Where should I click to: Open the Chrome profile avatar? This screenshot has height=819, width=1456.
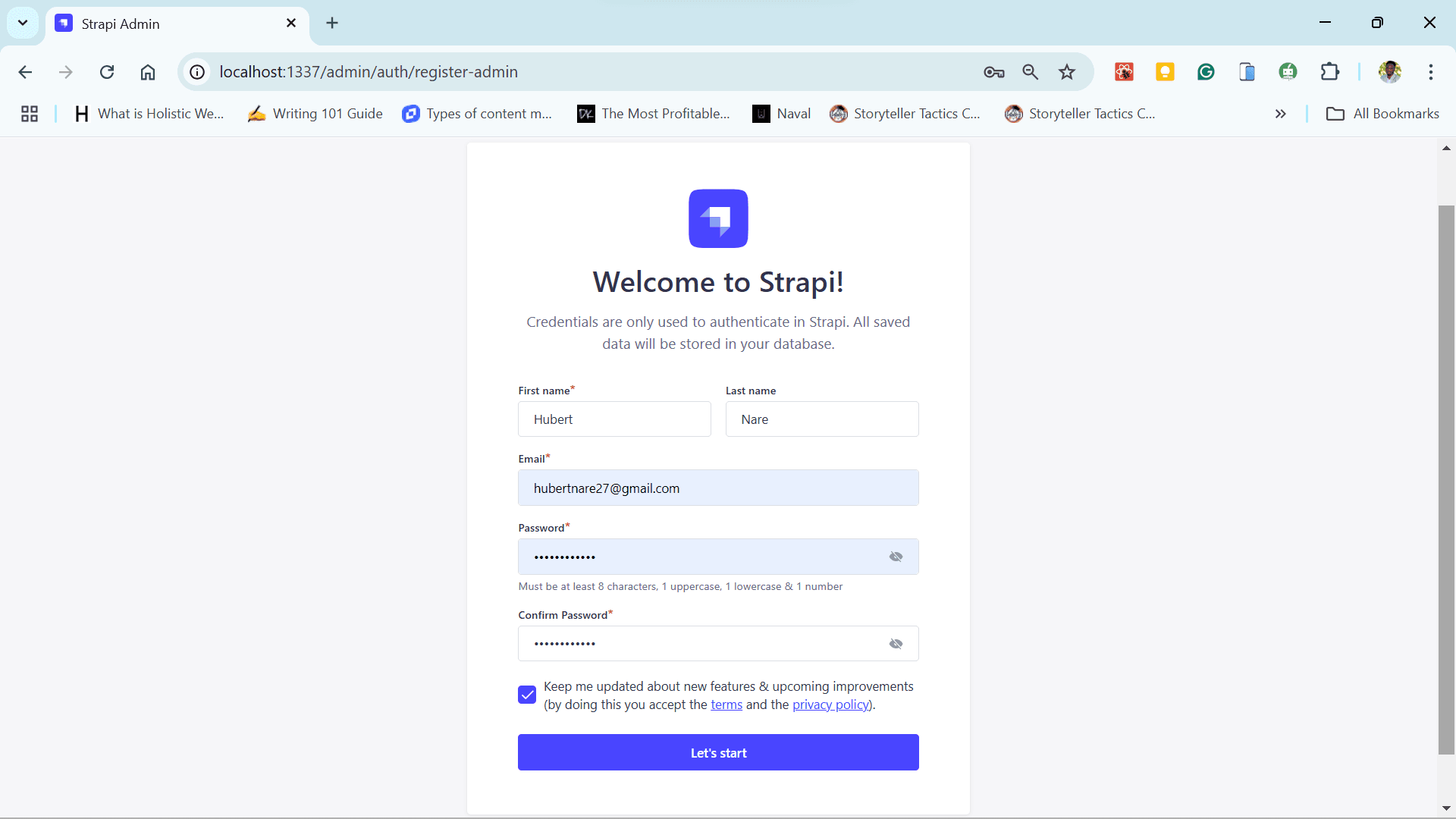pos(1390,72)
